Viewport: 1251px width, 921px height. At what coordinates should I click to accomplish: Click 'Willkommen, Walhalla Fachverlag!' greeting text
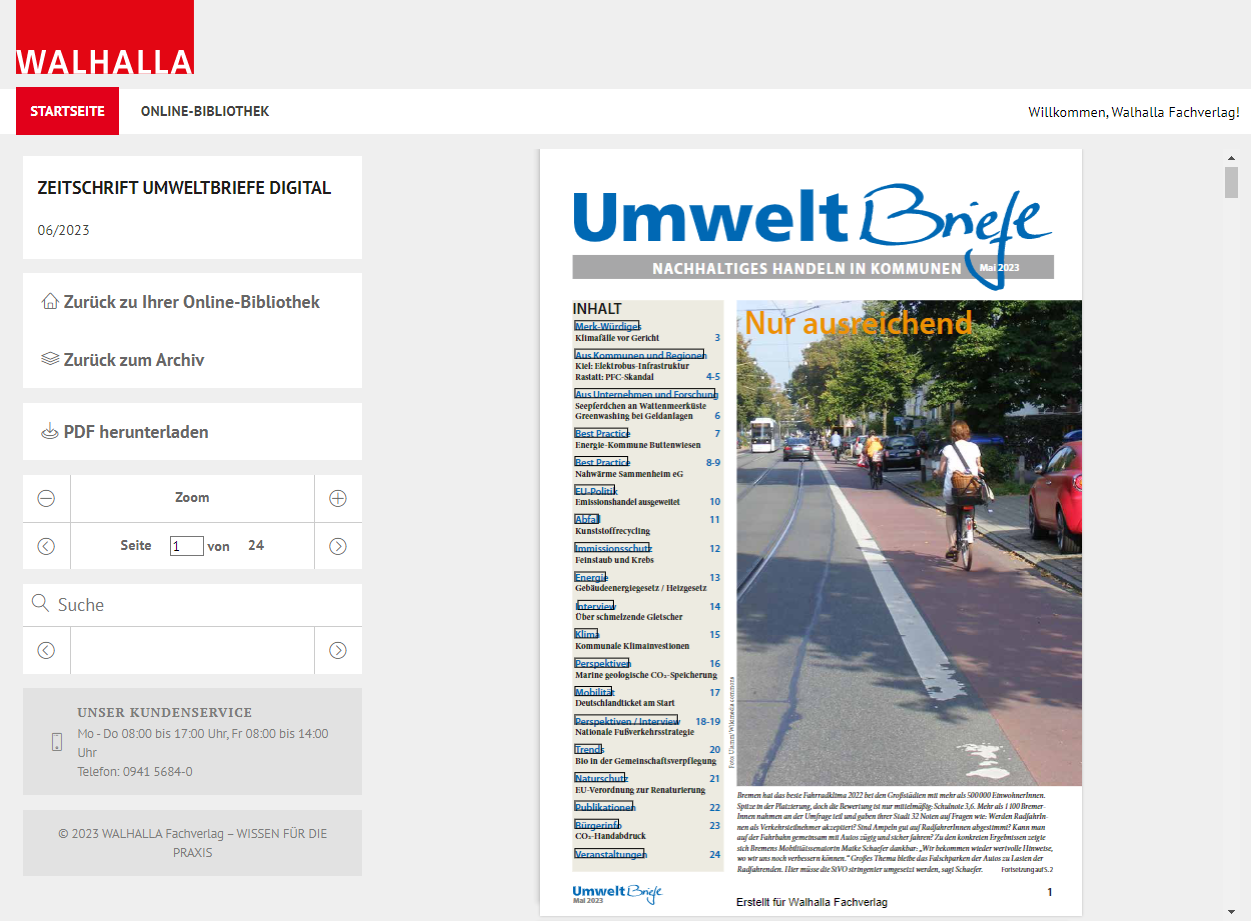pyautogui.click(x=1134, y=112)
